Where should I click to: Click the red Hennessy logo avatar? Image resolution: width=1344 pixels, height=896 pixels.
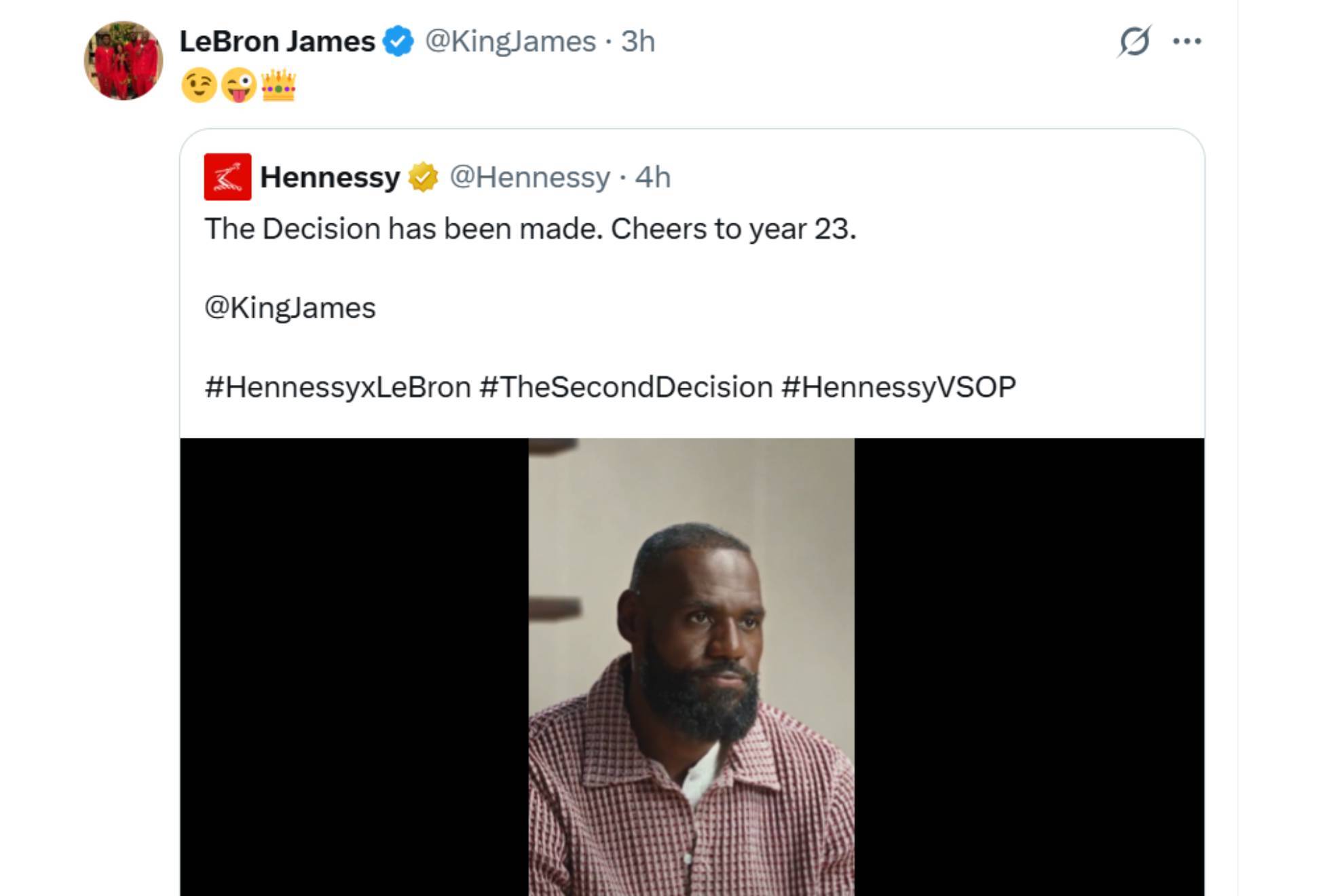[x=227, y=176]
